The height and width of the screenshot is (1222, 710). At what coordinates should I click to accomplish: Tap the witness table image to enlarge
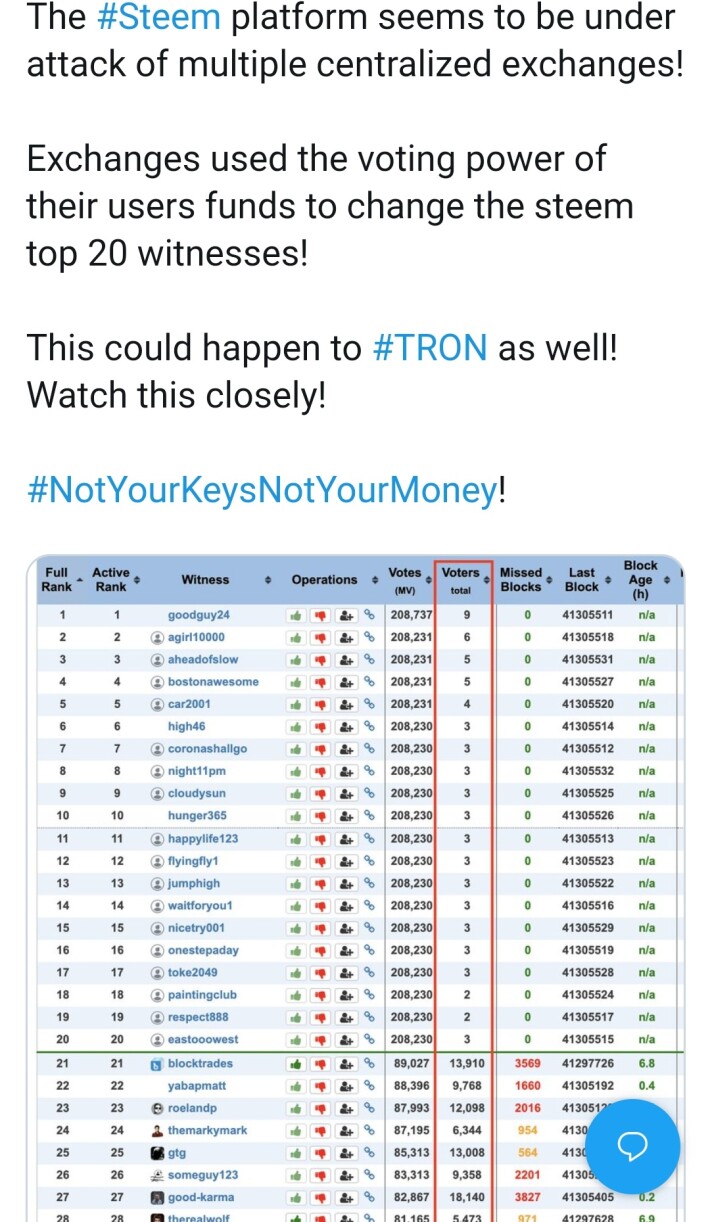tap(355, 888)
